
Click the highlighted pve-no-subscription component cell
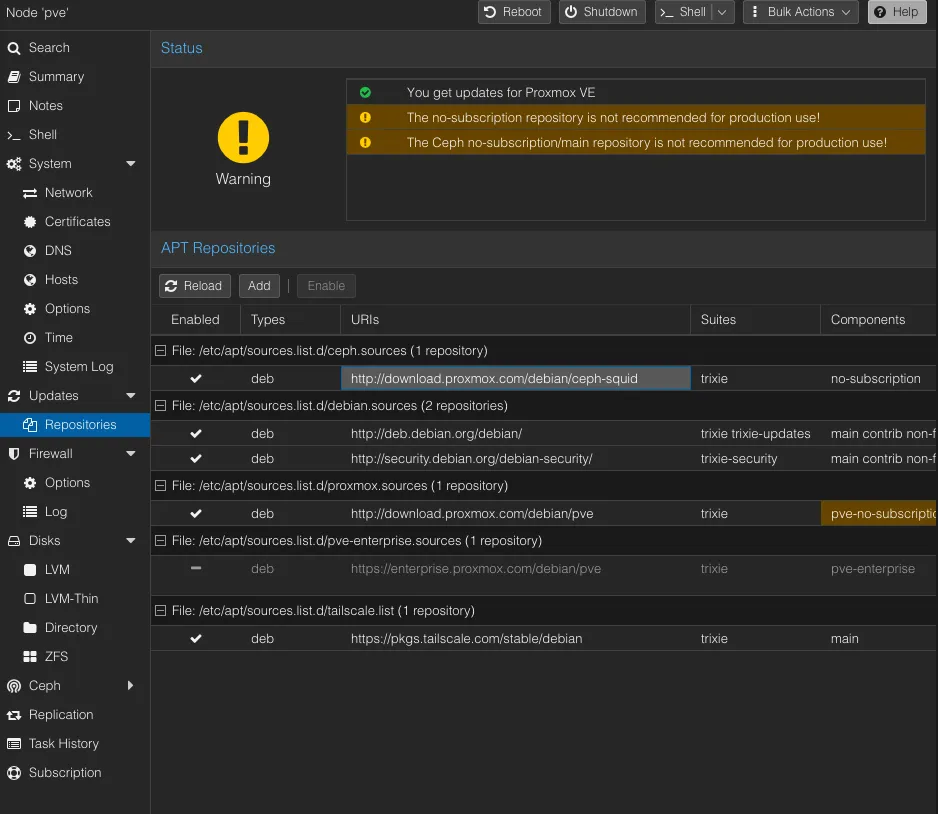tap(878, 514)
